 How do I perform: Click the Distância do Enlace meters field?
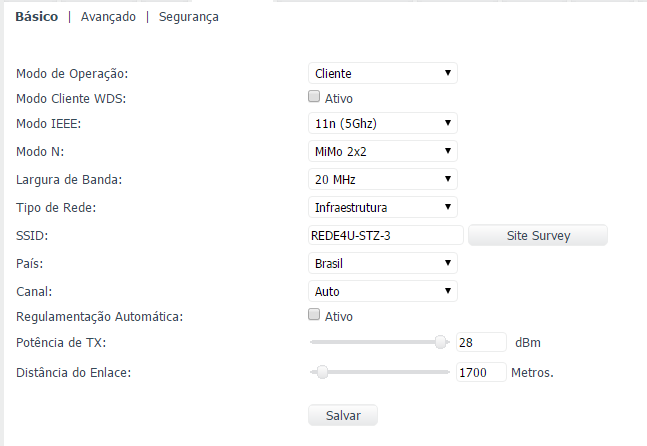pos(481,372)
